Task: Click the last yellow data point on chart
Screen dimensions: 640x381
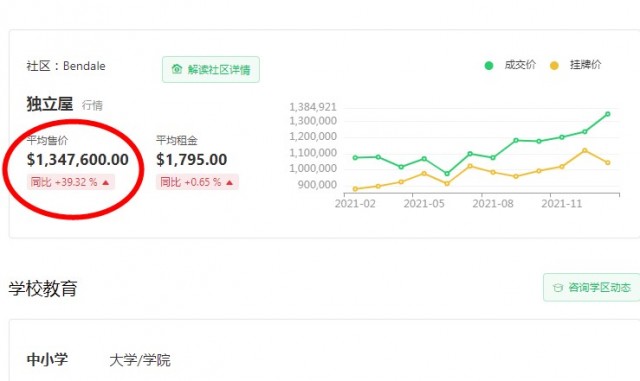Action: point(608,163)
